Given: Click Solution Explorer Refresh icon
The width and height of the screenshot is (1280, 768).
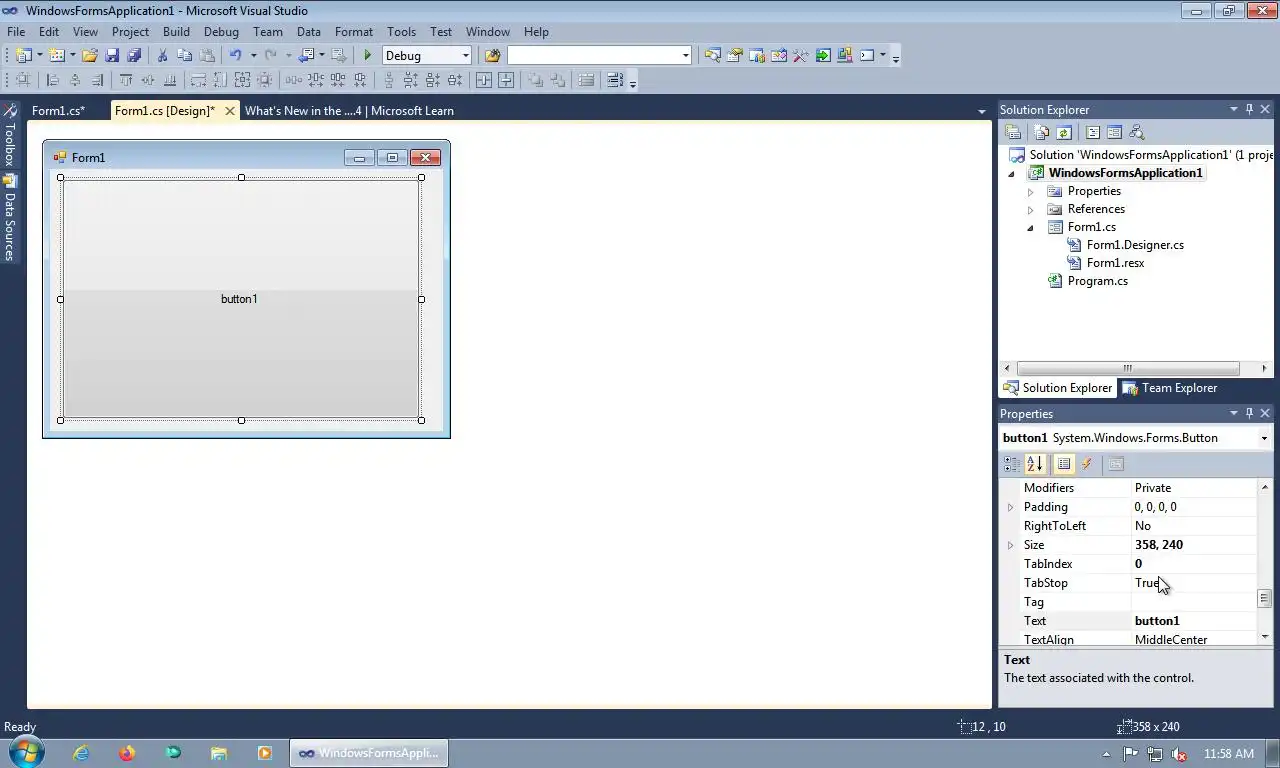Looking at the screenshot, I should pyautogui.click(x=1064, y=132).
